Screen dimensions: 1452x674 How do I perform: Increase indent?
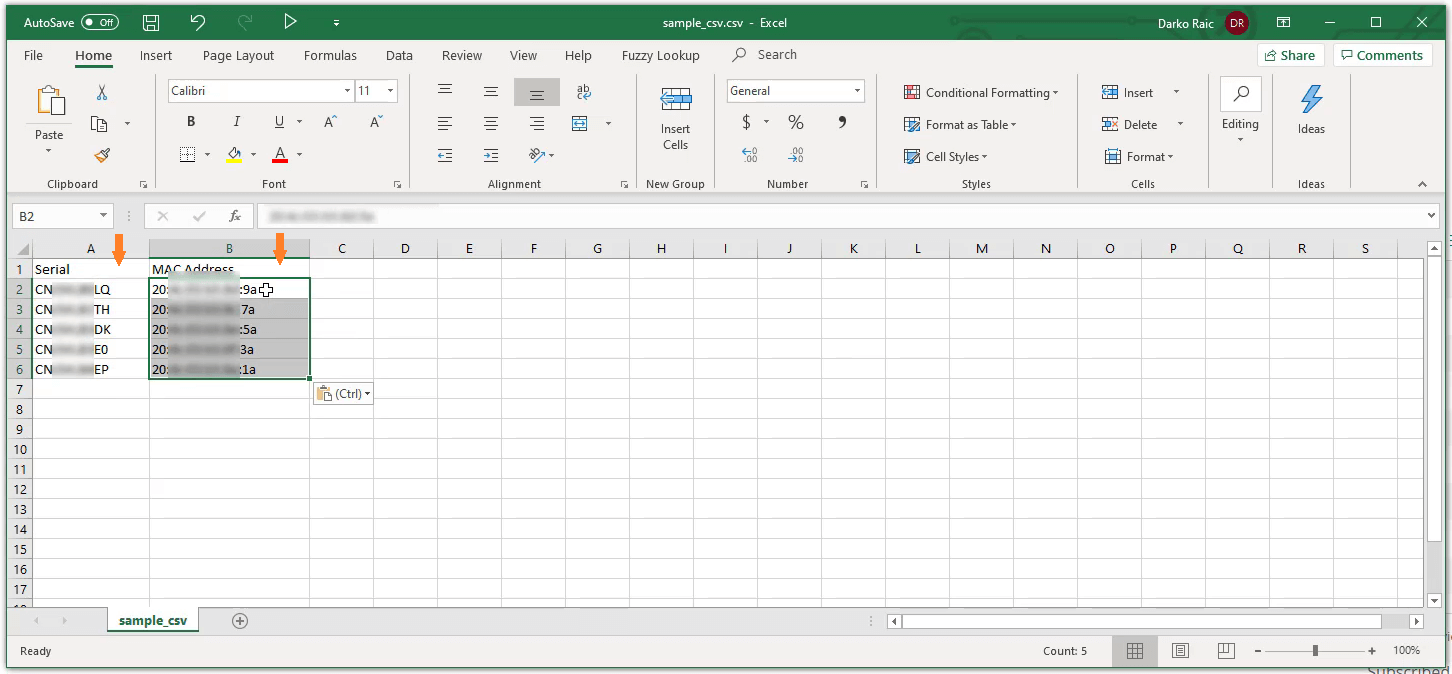[491, 155]
